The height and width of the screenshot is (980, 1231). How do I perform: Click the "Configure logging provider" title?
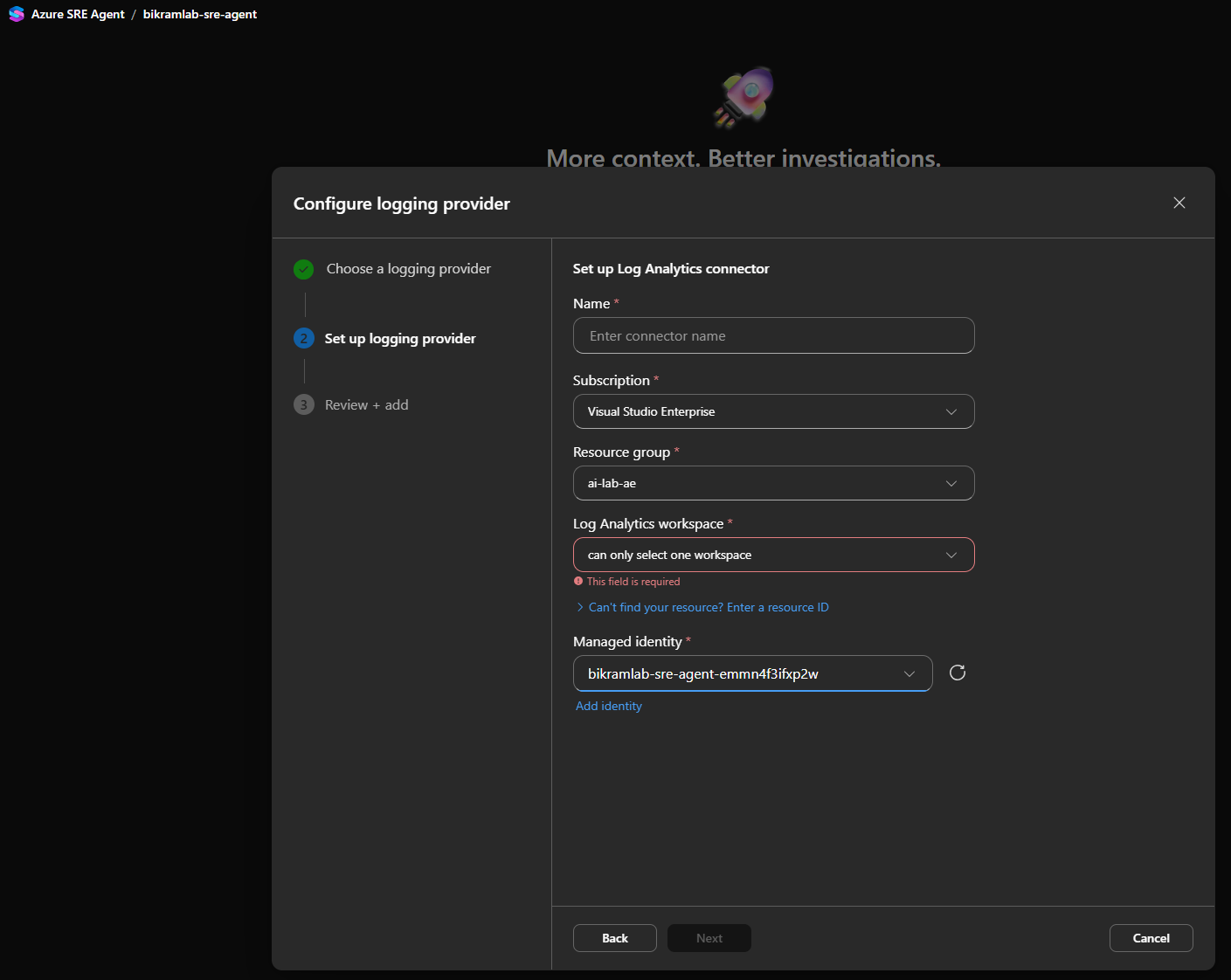click(402, 204)
